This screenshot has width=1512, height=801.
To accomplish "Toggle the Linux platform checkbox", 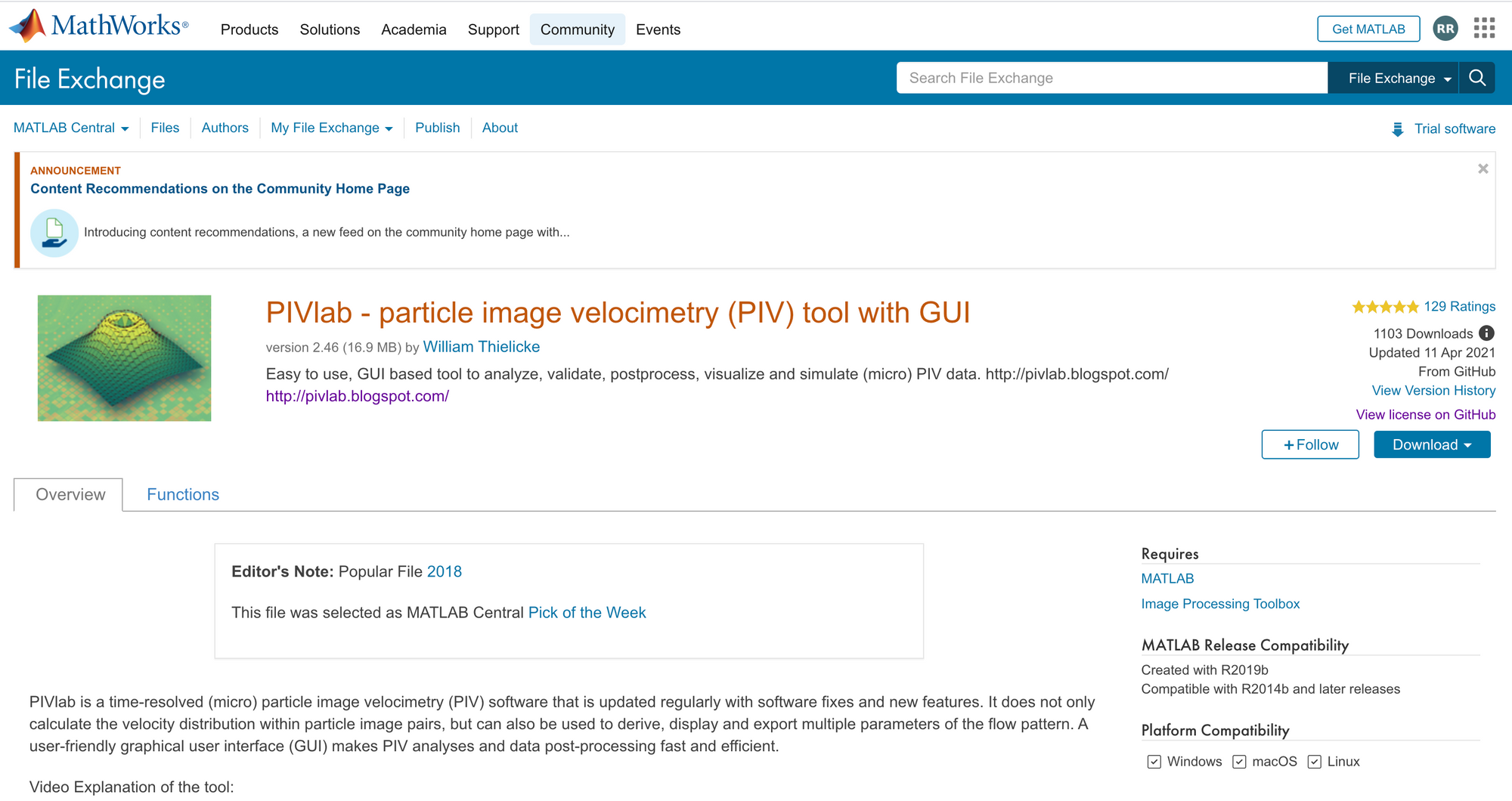I will tap(1315, 762).
